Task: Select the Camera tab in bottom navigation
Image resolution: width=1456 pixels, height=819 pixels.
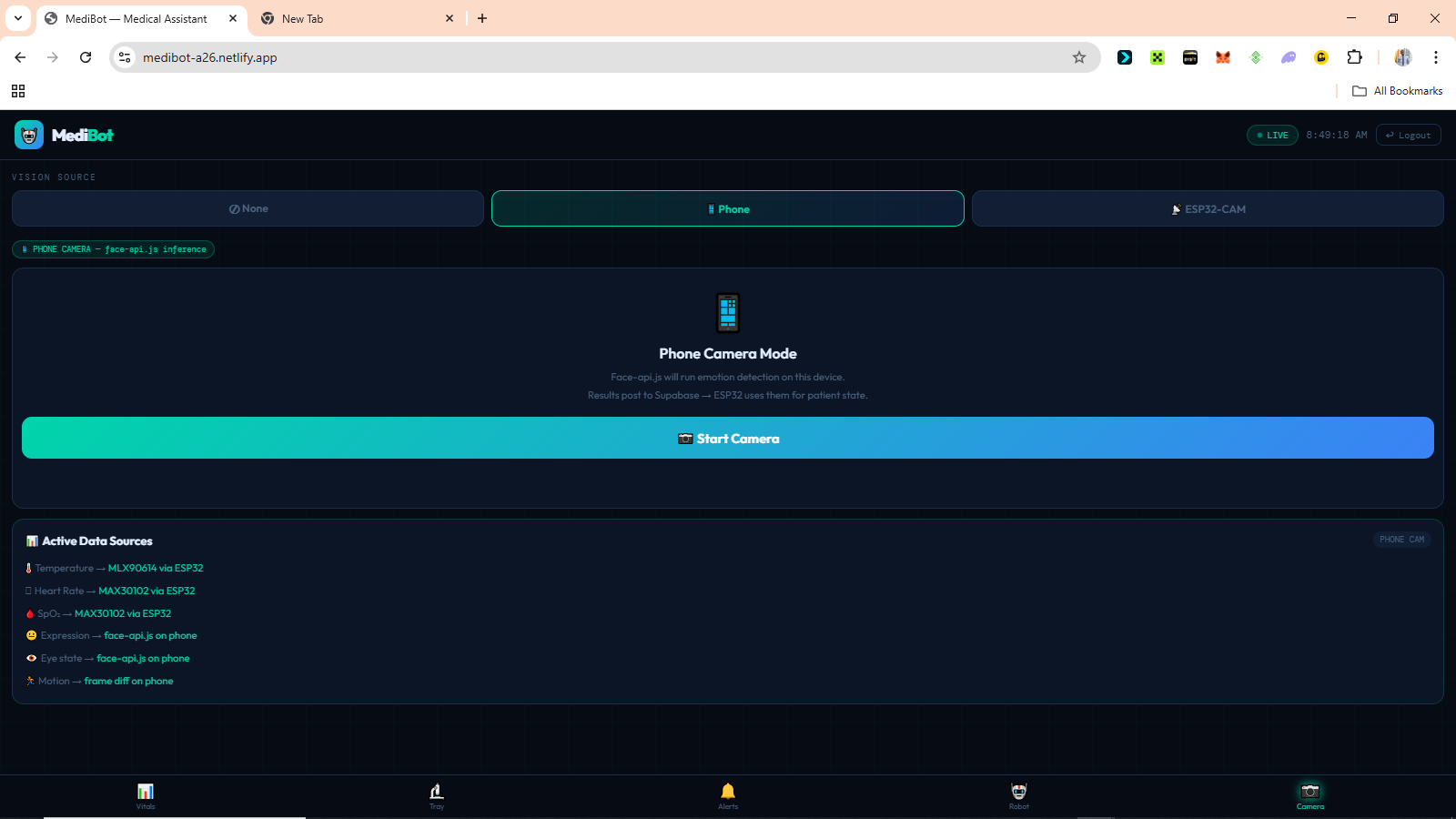Action: [1310, 796]
